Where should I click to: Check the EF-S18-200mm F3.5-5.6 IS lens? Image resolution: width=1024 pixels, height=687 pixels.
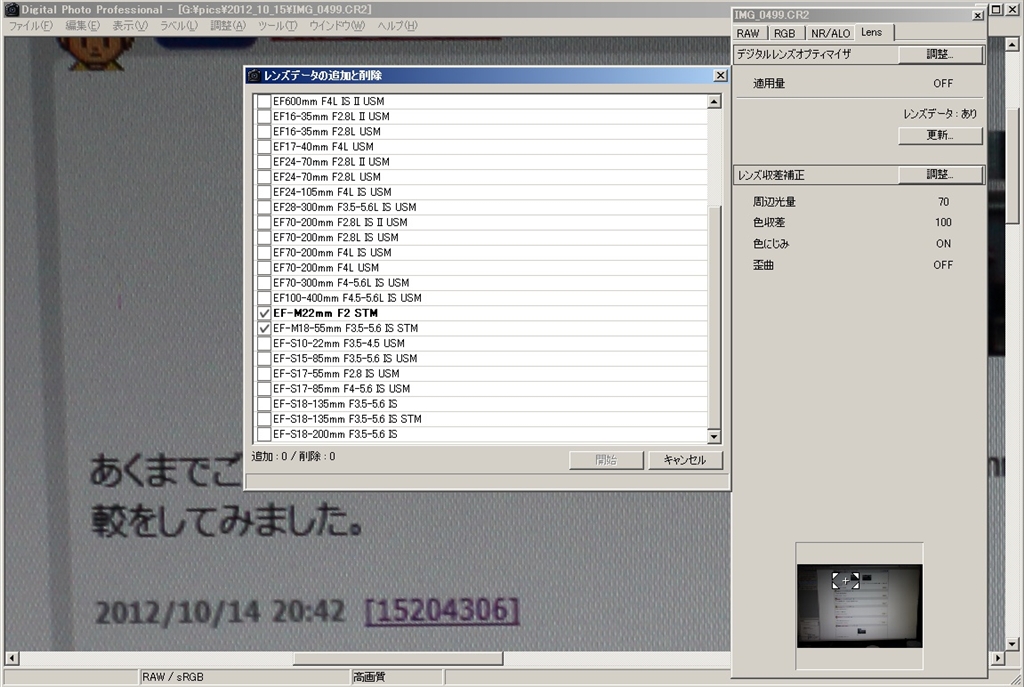point(264,434)
